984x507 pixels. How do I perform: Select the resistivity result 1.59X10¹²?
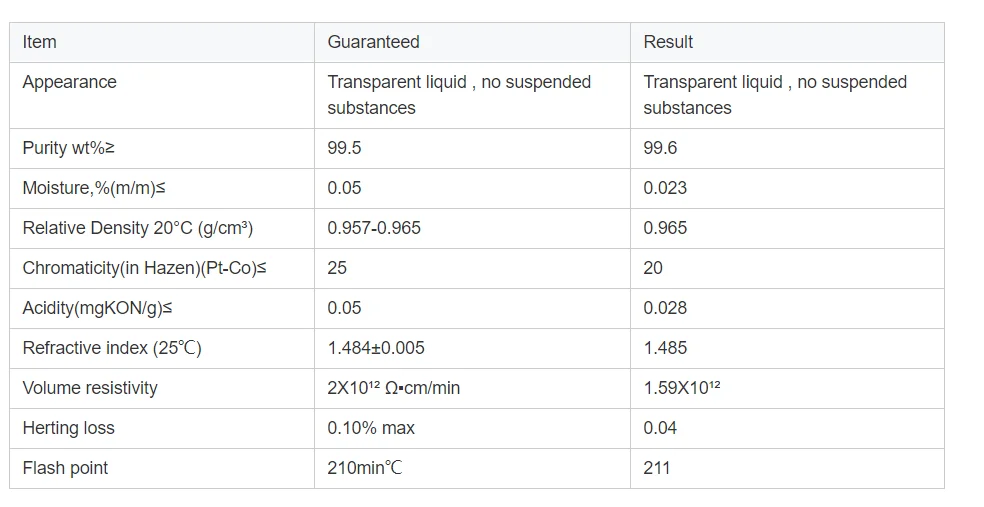(x=682, y=388)
